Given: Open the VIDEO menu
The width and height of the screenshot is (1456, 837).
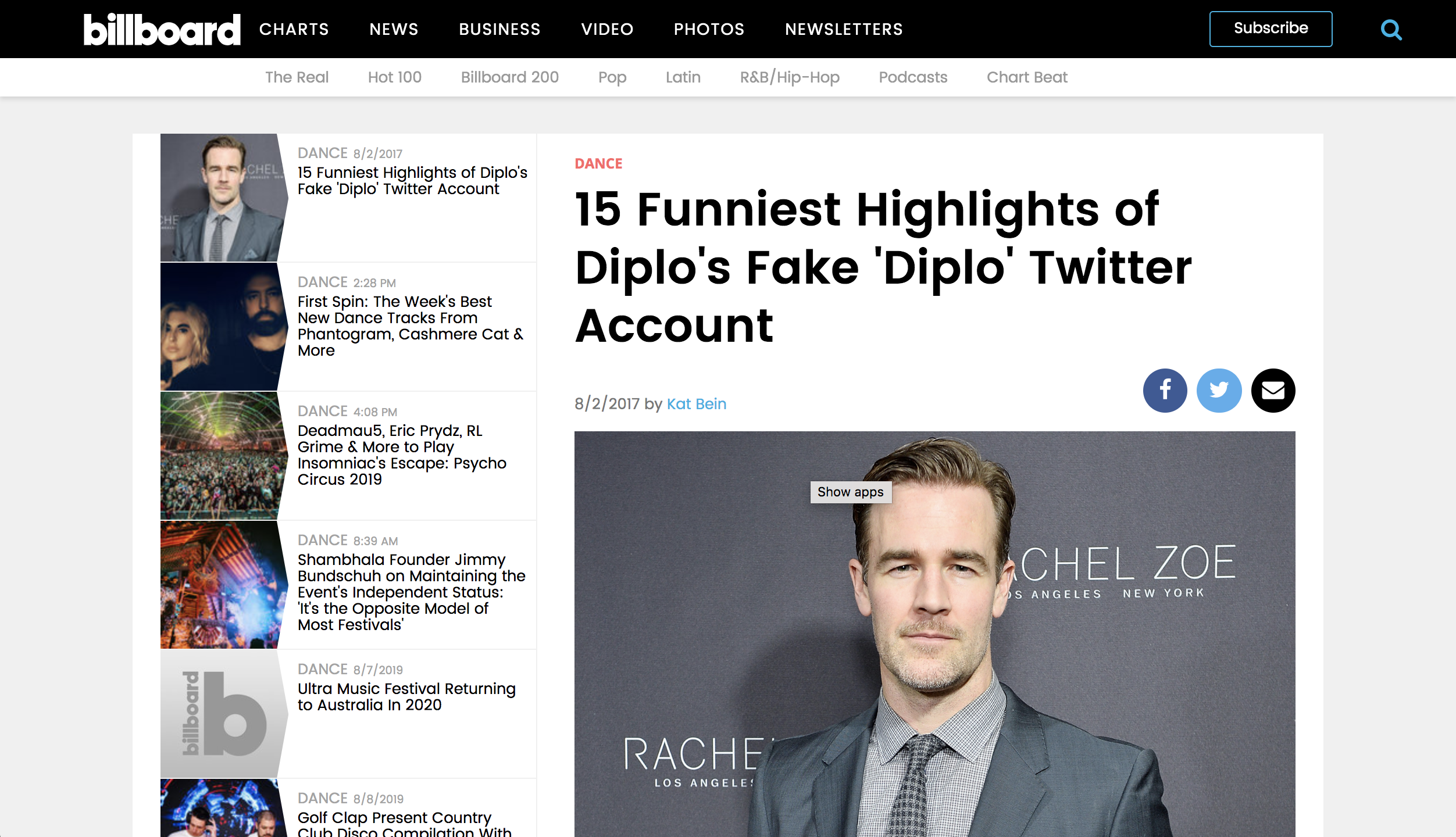Looking at the screenshot, I should click(x=607, y=29).
